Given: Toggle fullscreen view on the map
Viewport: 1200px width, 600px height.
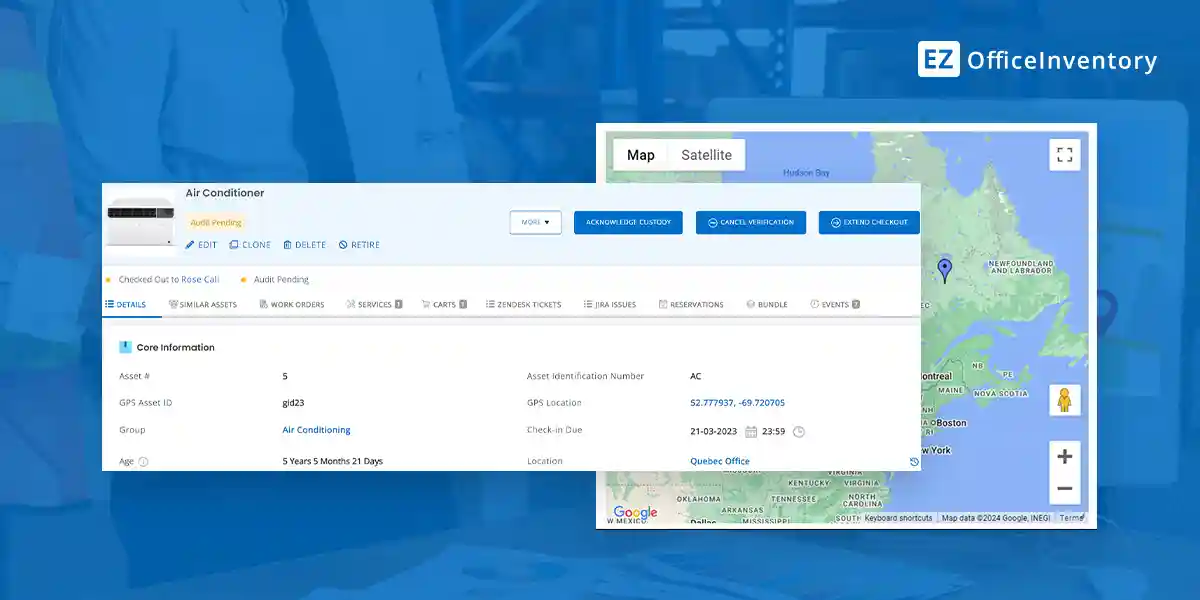Looking at the screenshot, I should [1064, 155].
